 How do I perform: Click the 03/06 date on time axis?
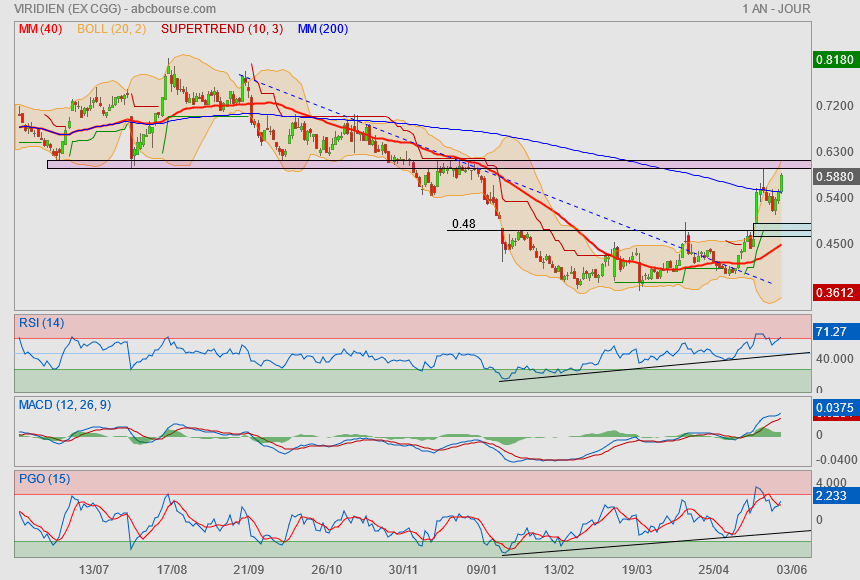792,569
